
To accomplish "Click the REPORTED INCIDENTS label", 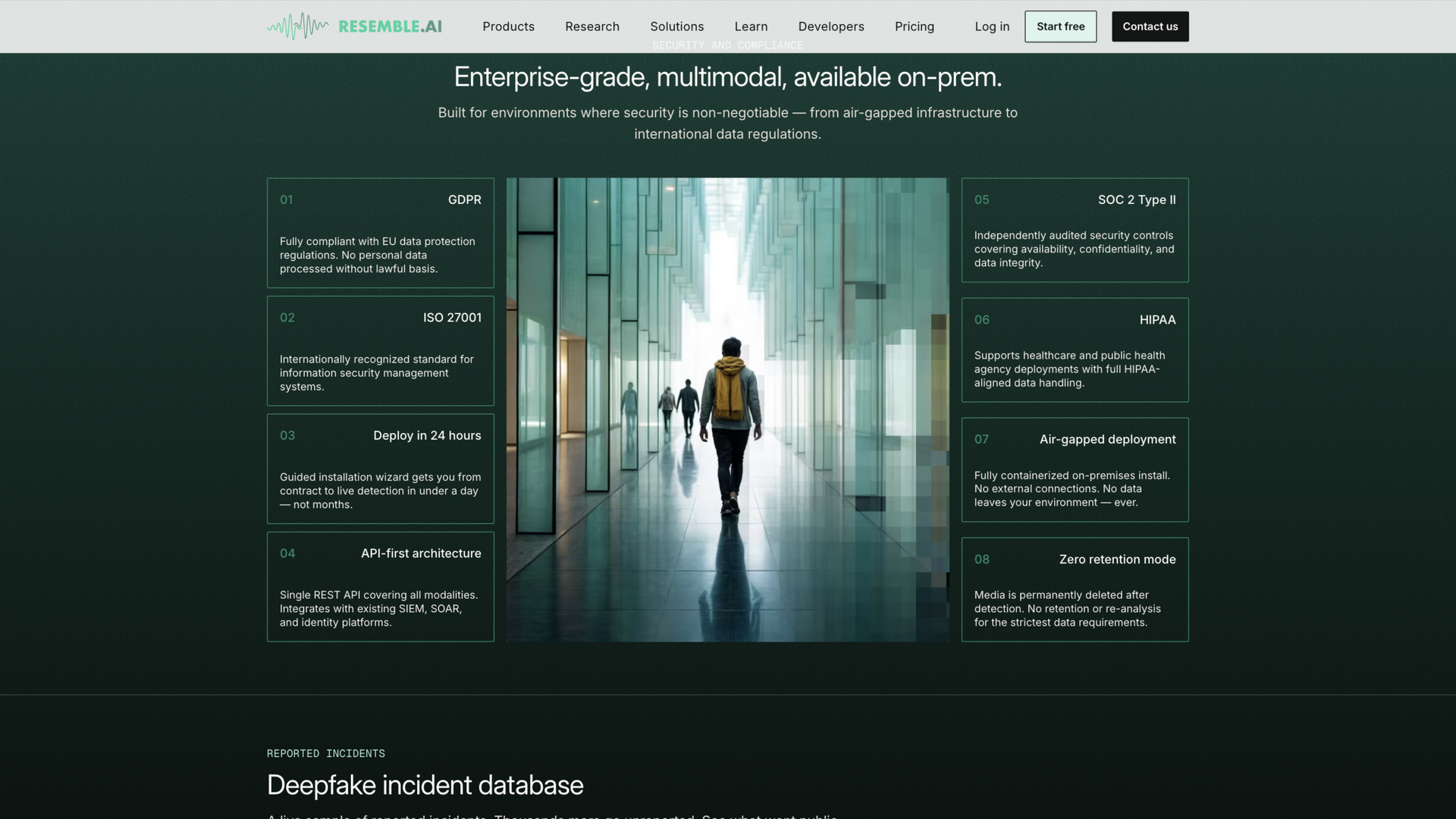I will (325, 753).
